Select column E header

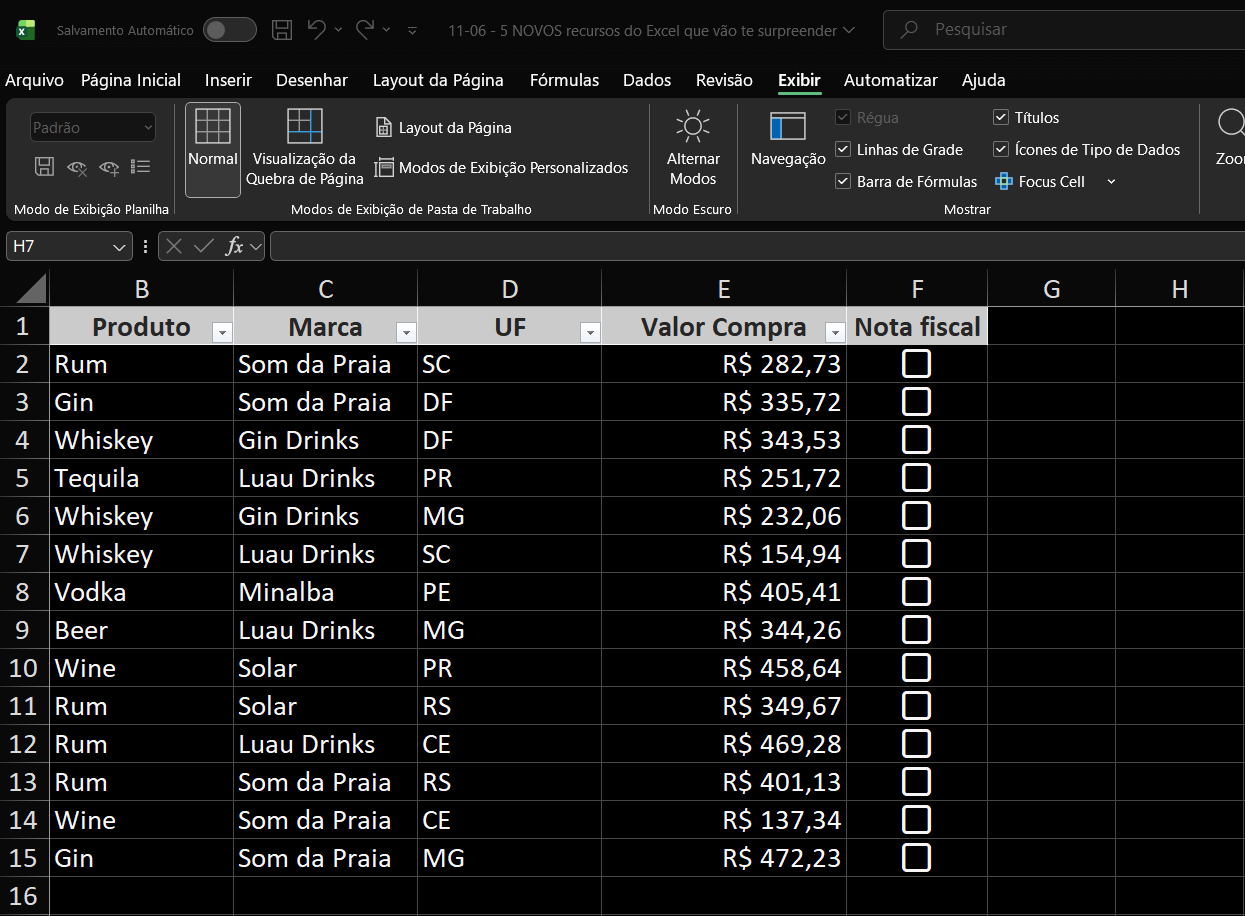click(724, 289)
